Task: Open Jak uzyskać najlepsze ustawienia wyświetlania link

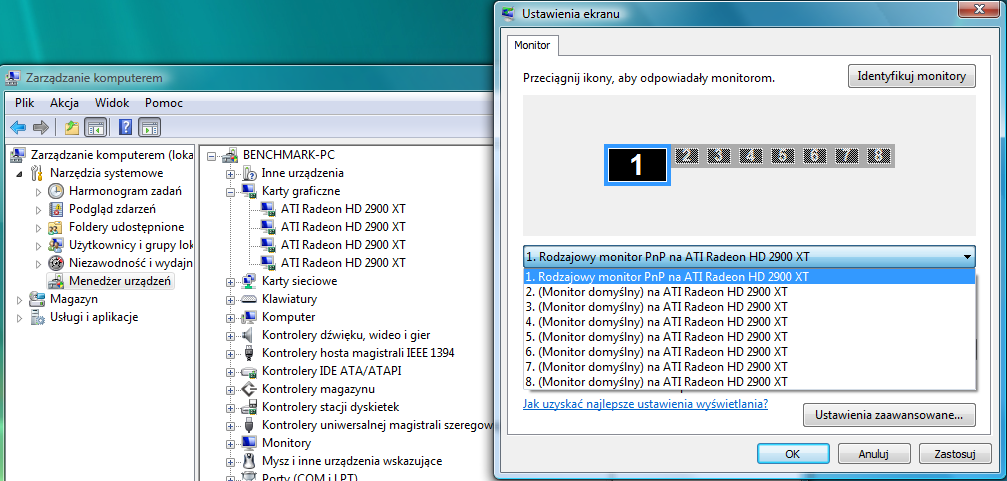Action: [646, 404]
